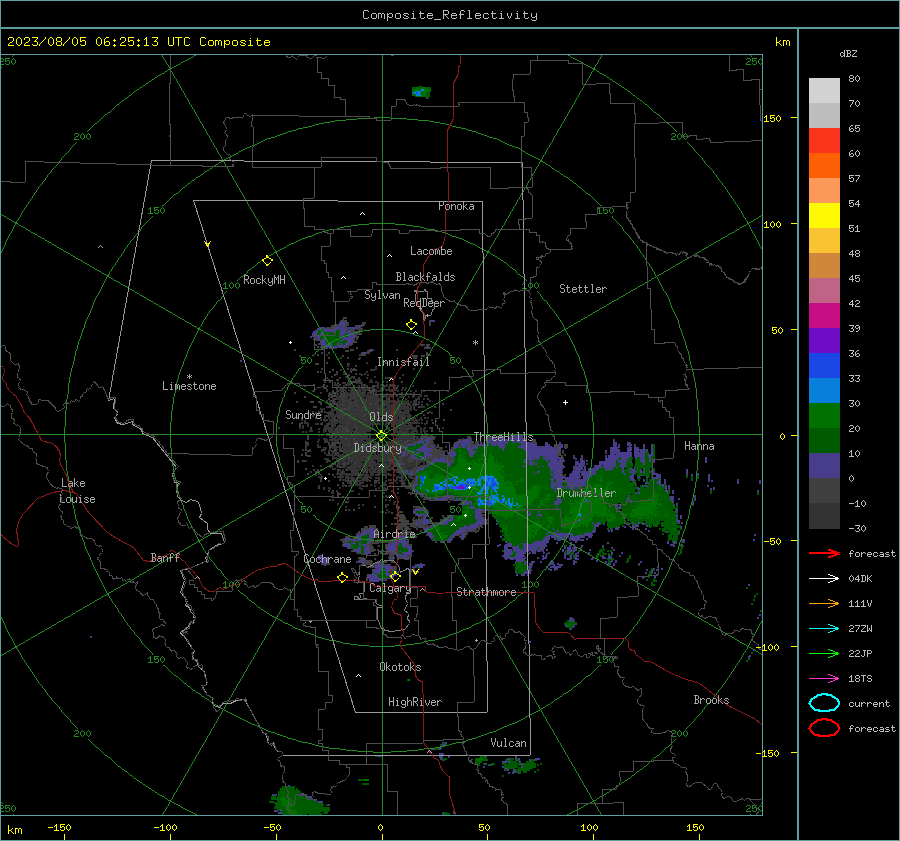Click the red forecast arrow legend icon
Screen dimensions: 900x841
pyautogui.click(x=824, y=553)
